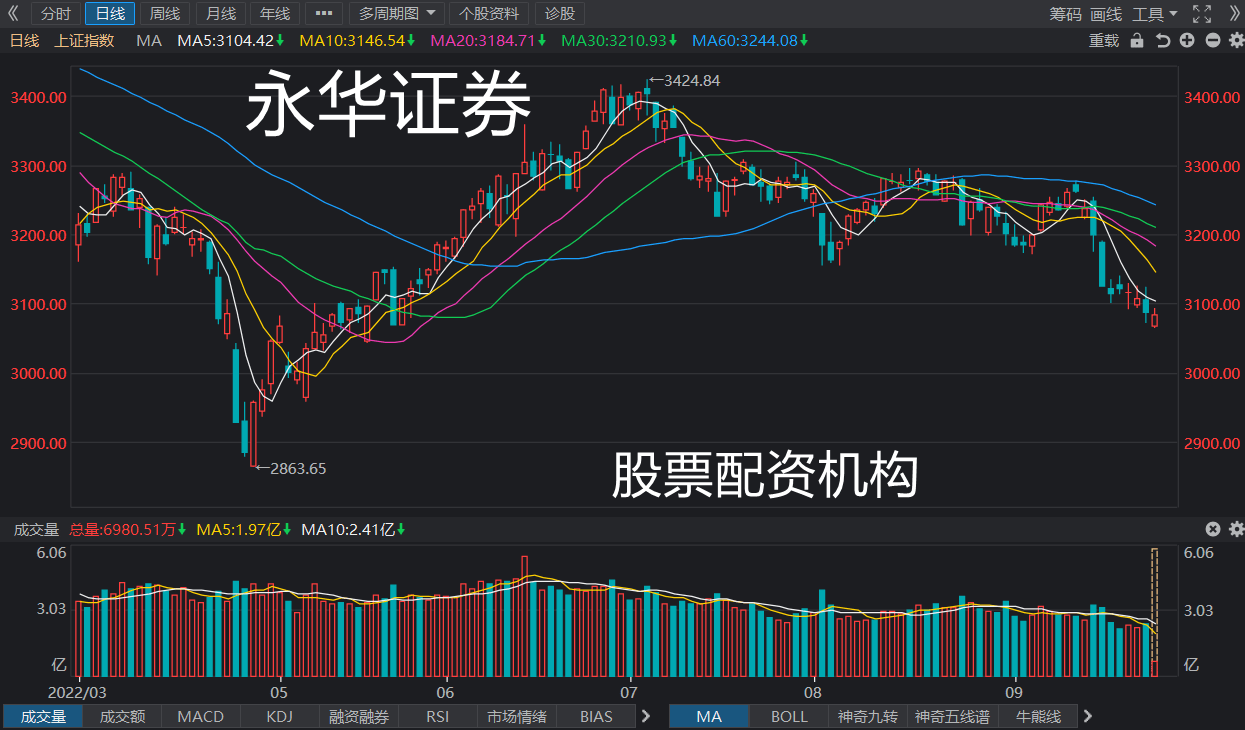Show more sub-indicator tabs after BIAS
1245x730 pixels.
coord(646,716)
